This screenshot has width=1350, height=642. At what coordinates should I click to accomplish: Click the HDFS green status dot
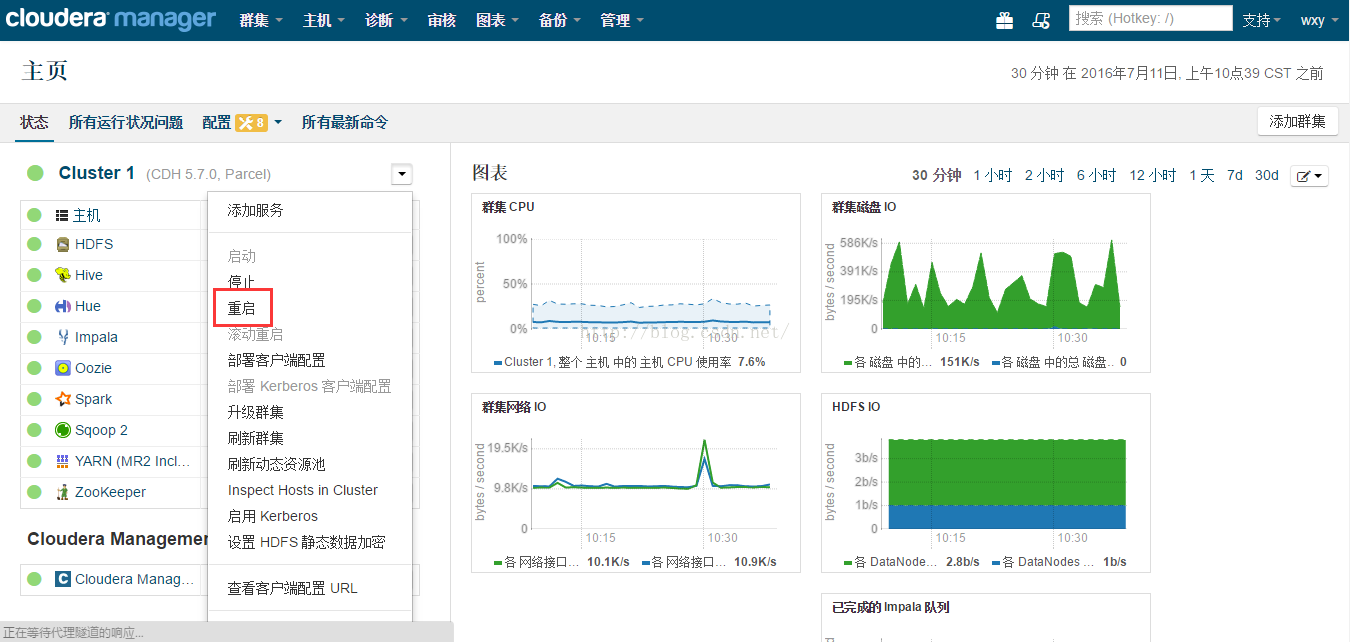34,244
